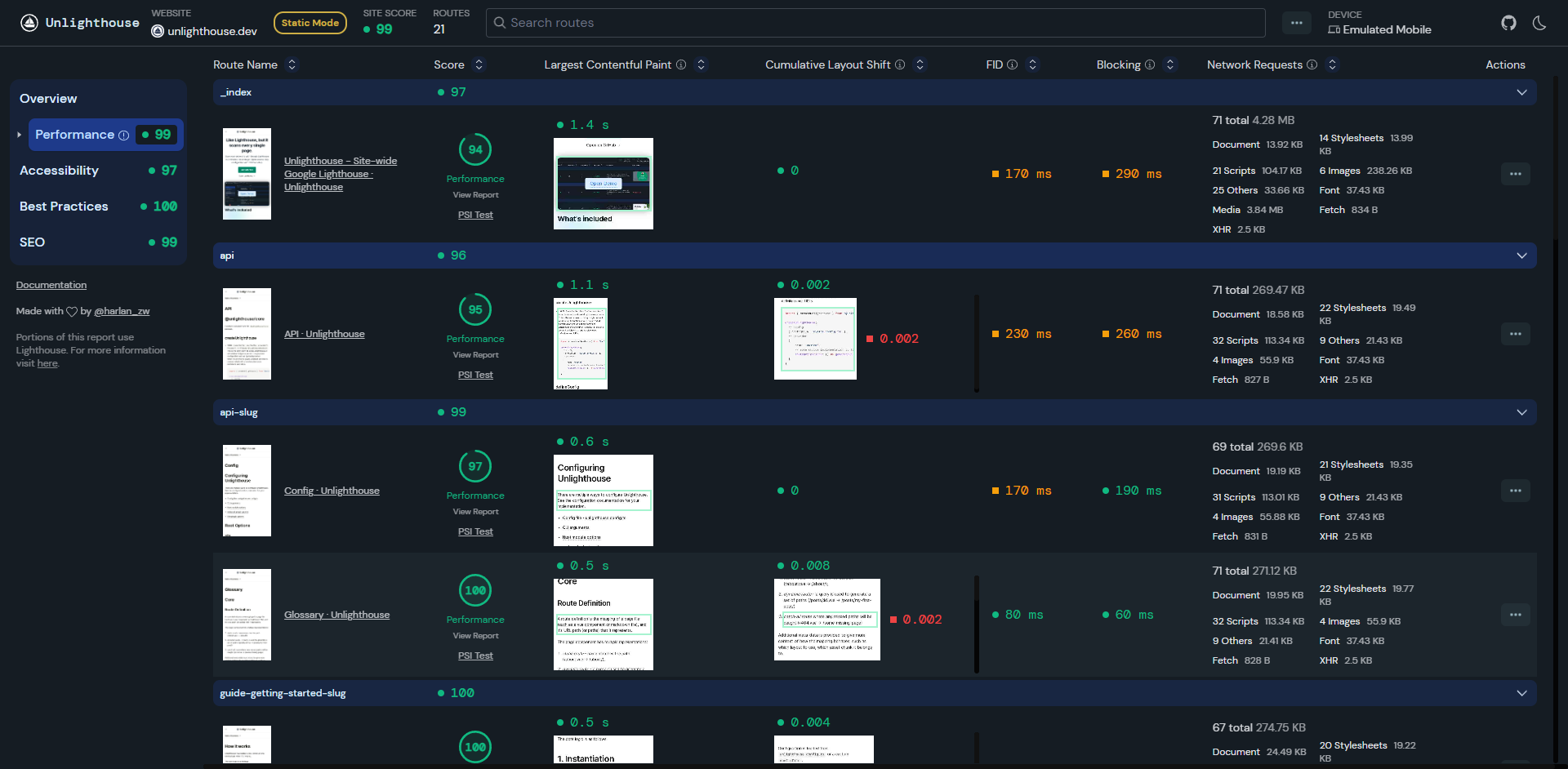This screenshot has width=1568, height=769.
Task: Open the top bar three-dot menu
Action: [1296, 23]
